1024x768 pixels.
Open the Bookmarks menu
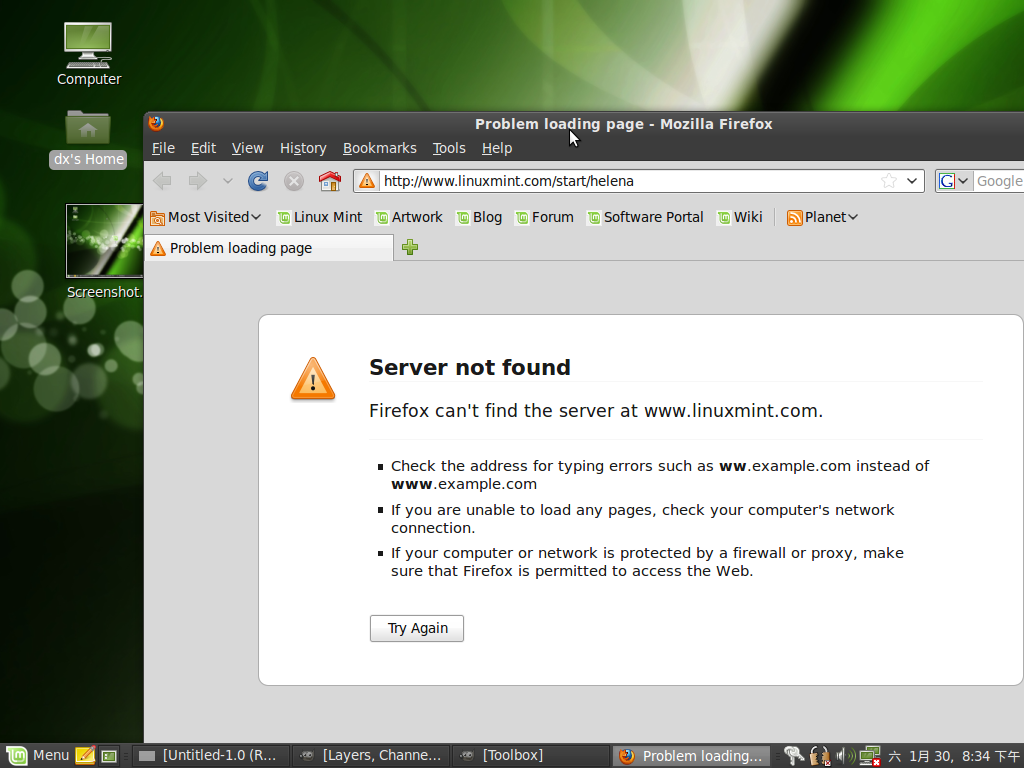380,148
